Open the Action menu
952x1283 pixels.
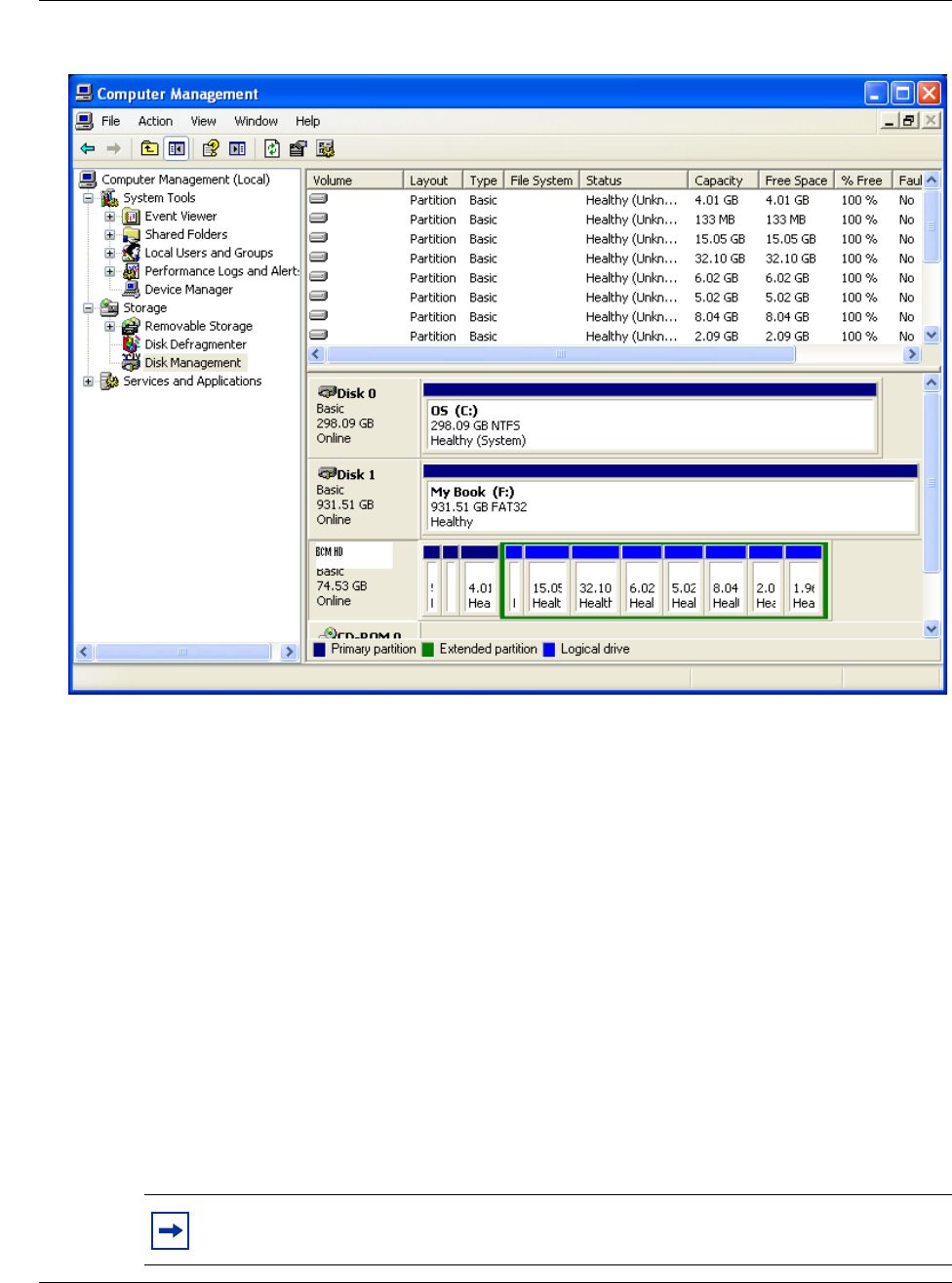[x=155, y=121]
